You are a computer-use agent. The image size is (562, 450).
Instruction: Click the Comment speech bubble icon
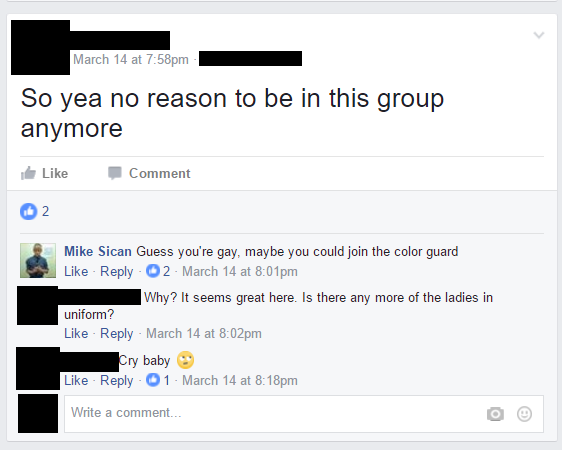(115, 173)
